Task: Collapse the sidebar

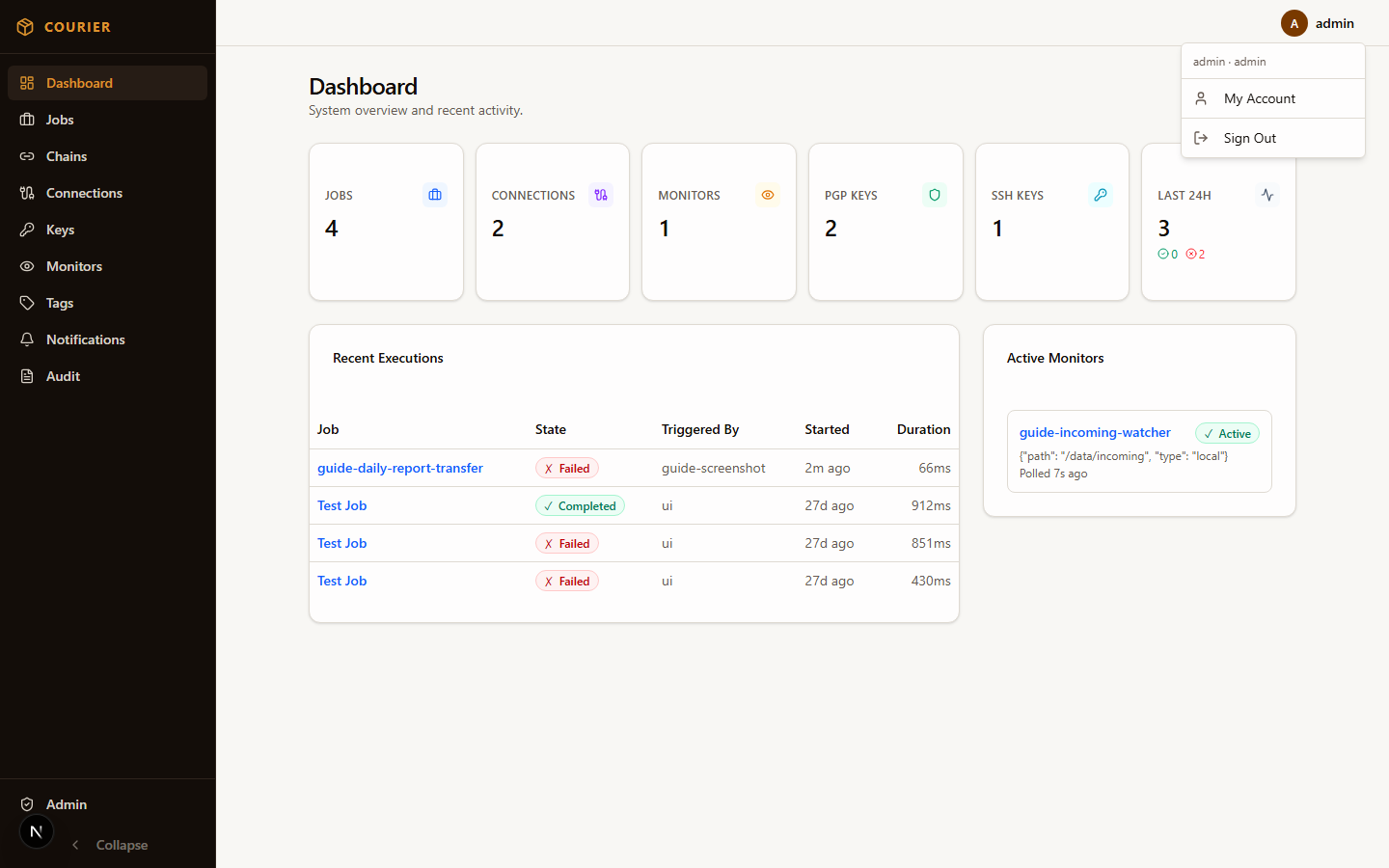Action: (109, 845)
